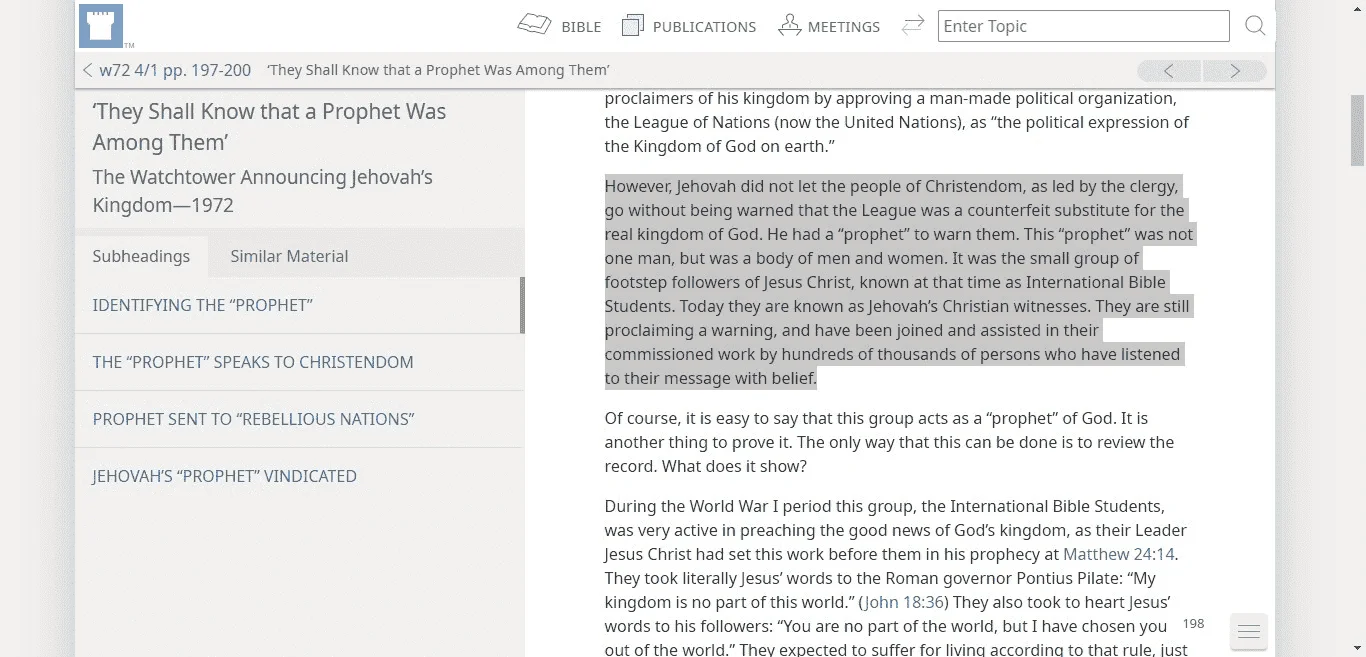The height and width of the screenshot is (657, 1366).
Task: Click the language switch arrows icon
Action: tap(912, 26)
